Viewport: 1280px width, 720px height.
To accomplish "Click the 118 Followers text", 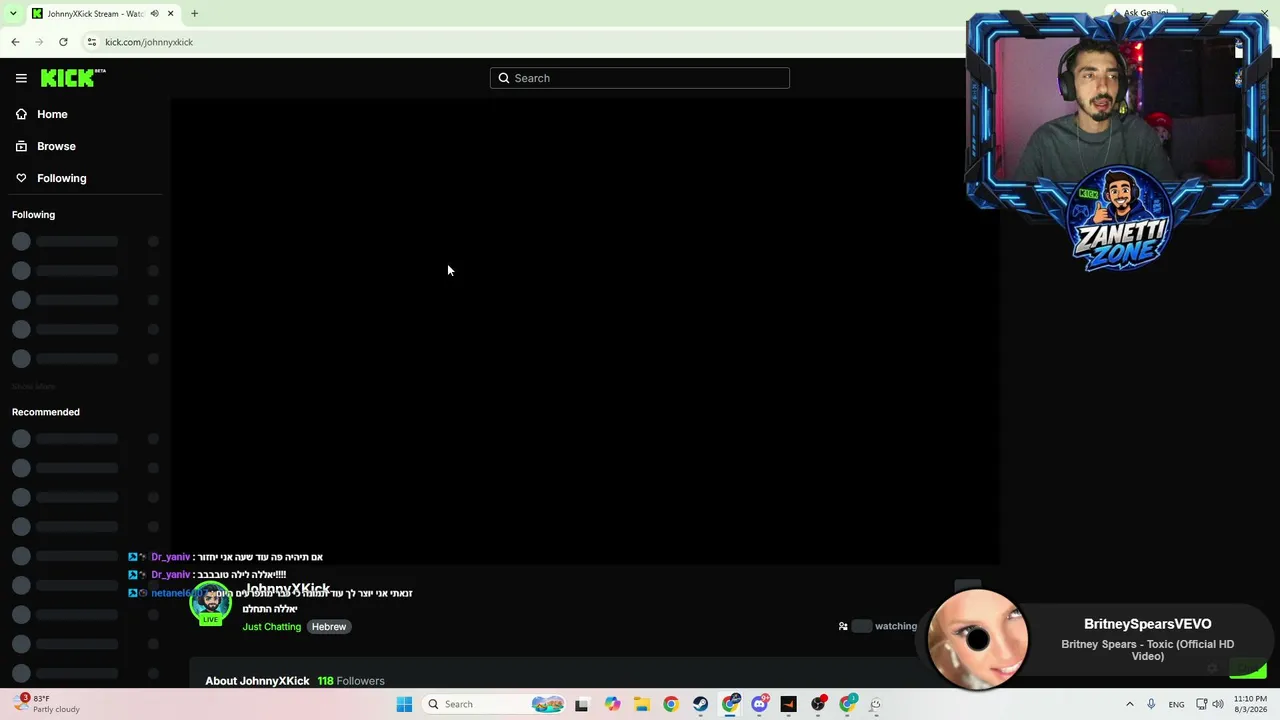I will point(351,681).
